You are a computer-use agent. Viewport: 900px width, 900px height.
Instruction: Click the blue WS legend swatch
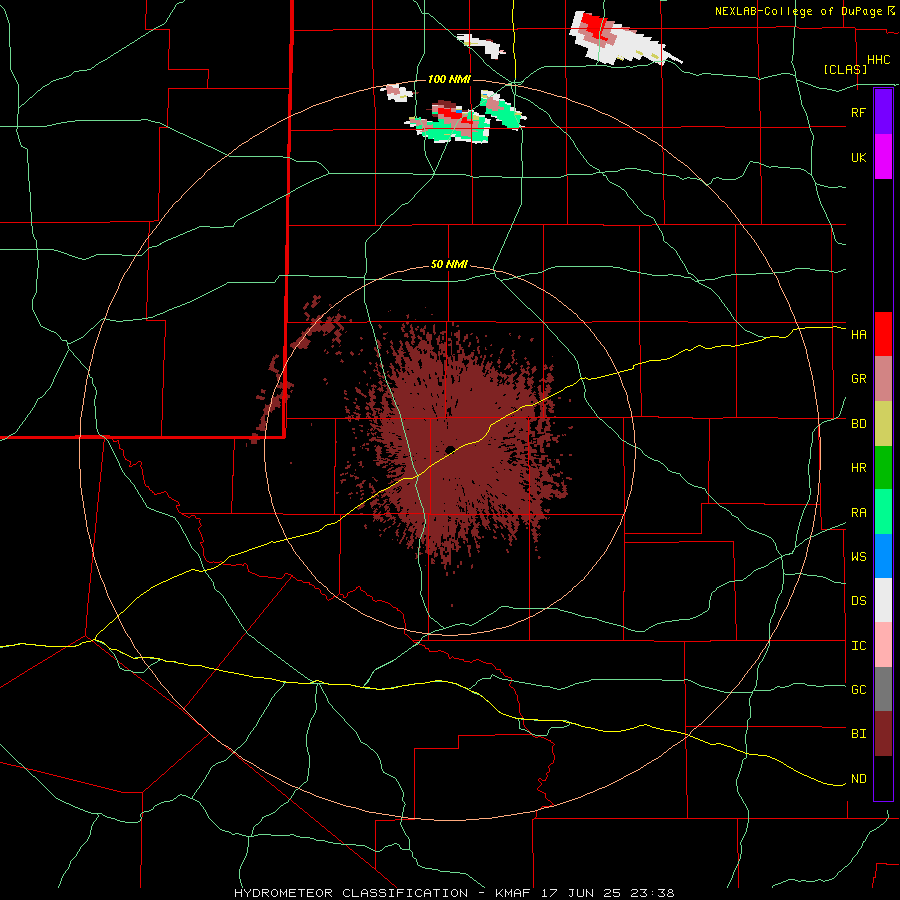click(x=883, y=556)
